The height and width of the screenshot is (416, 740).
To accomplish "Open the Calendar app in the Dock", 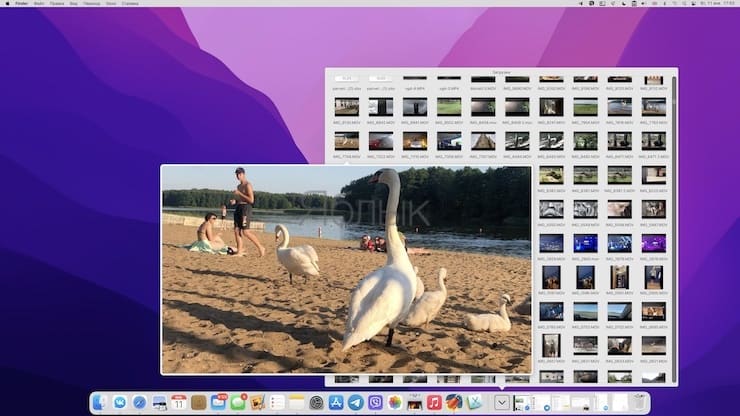I will click(x=179, y=402).
